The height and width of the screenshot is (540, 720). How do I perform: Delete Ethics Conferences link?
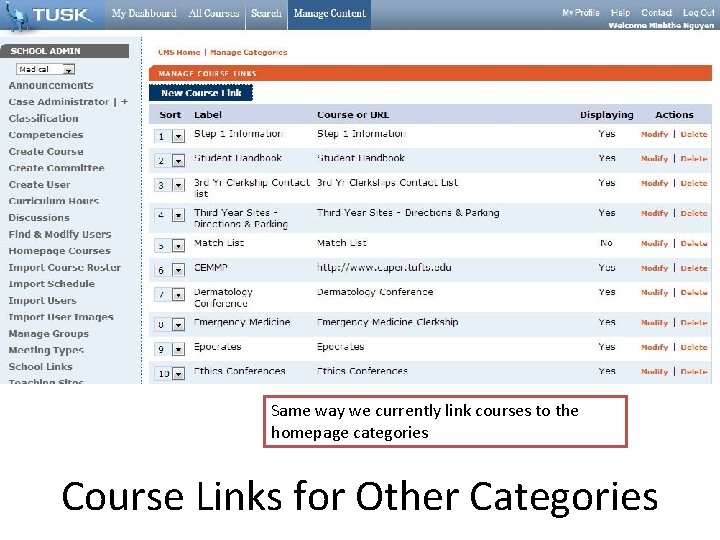tap(694, 371)
